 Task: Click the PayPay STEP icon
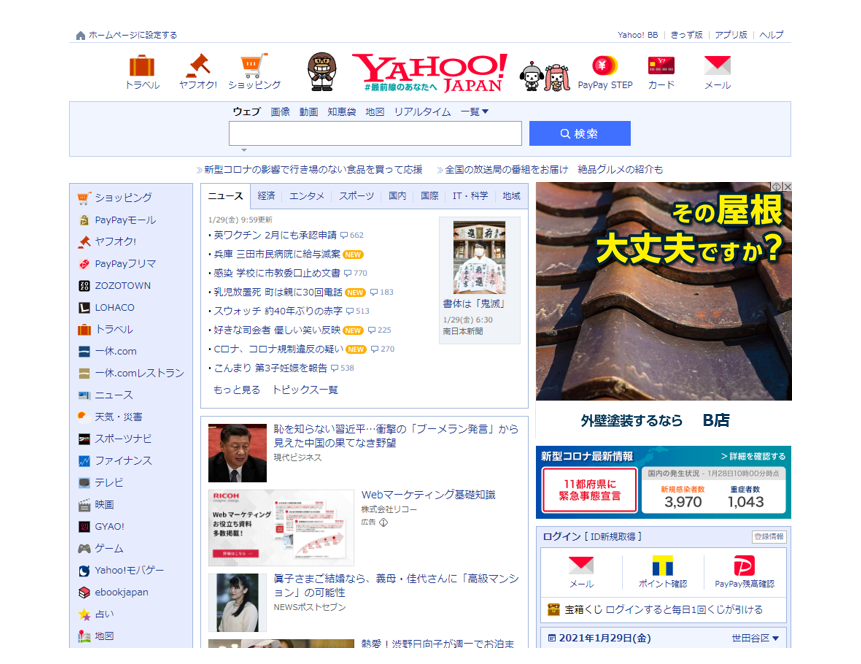tap(605, 66)
